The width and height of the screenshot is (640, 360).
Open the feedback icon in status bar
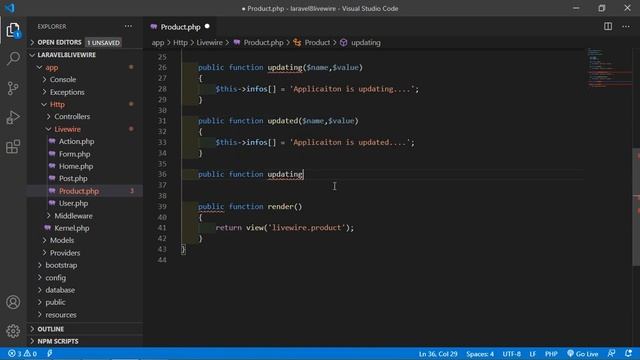[611, 353]
